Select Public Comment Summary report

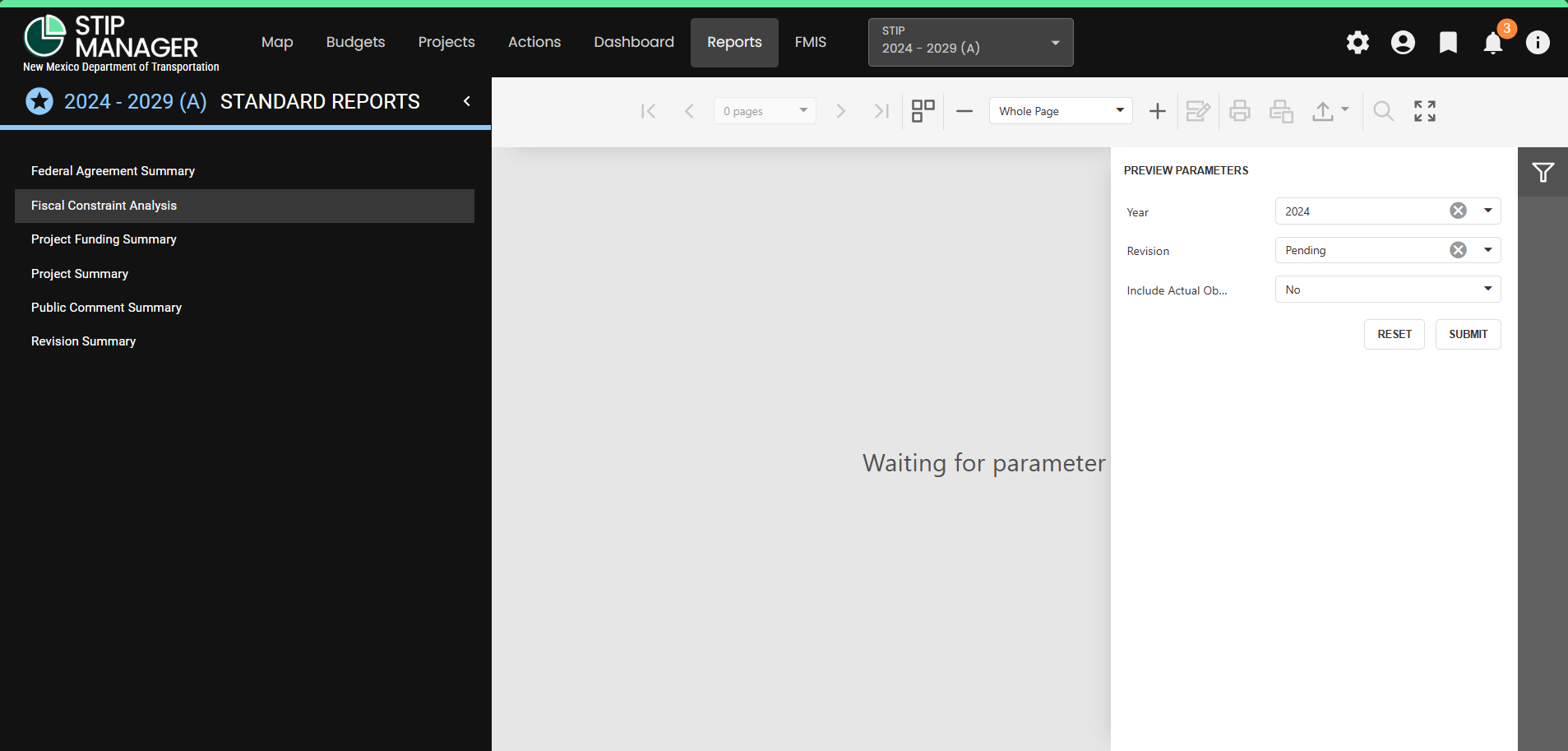(x=244, y=308)
